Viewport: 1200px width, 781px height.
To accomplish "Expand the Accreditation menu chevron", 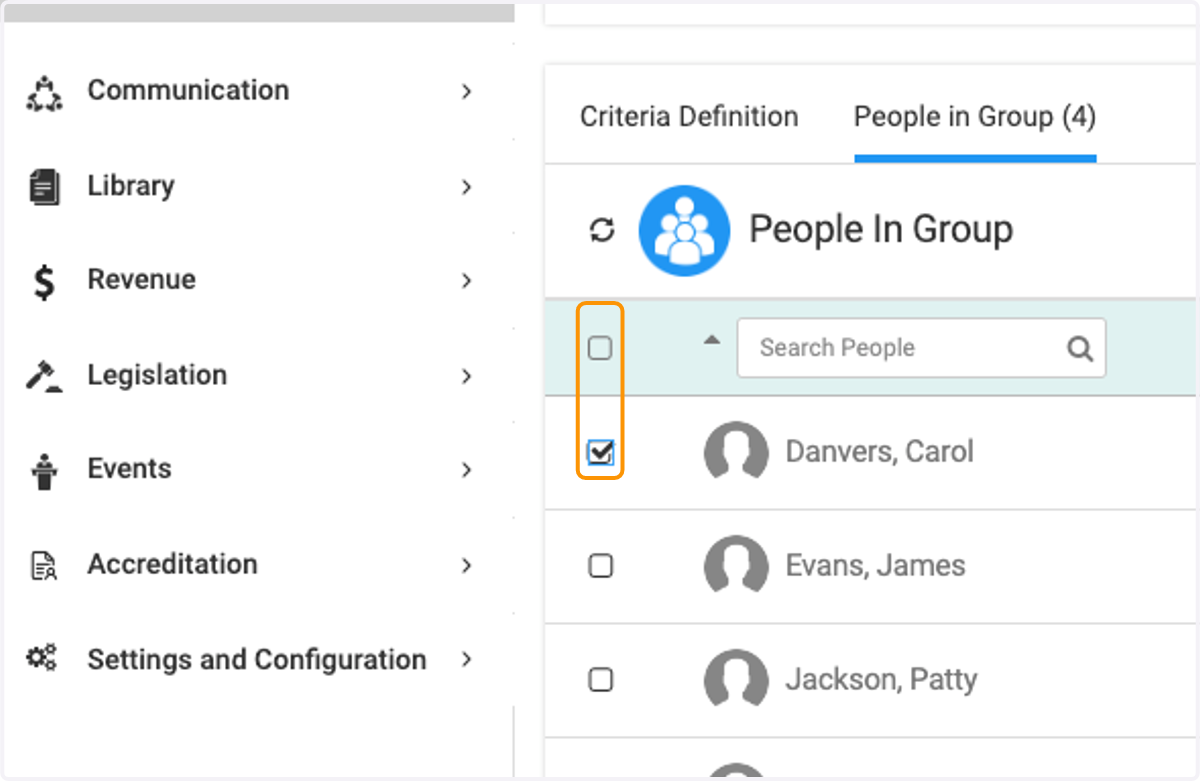I will pos(466,565).
